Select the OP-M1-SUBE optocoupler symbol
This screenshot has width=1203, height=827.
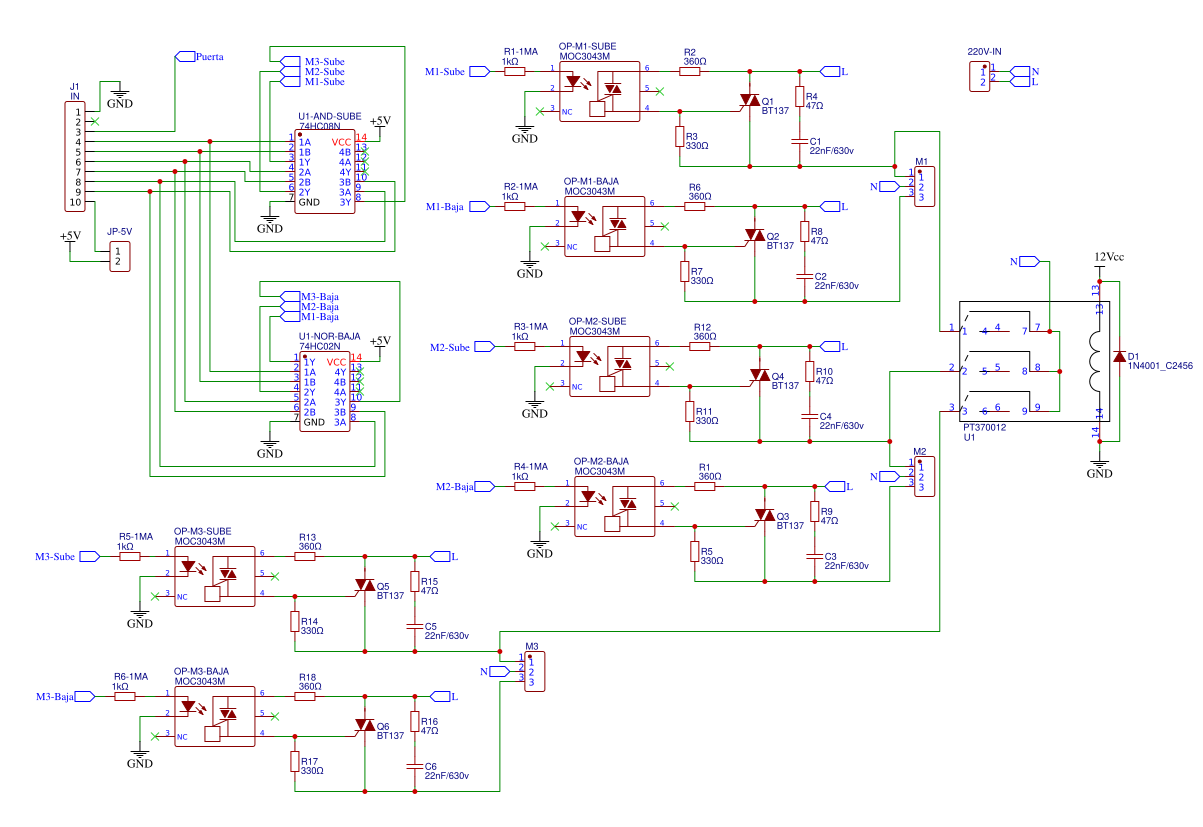tap(600, 91)
